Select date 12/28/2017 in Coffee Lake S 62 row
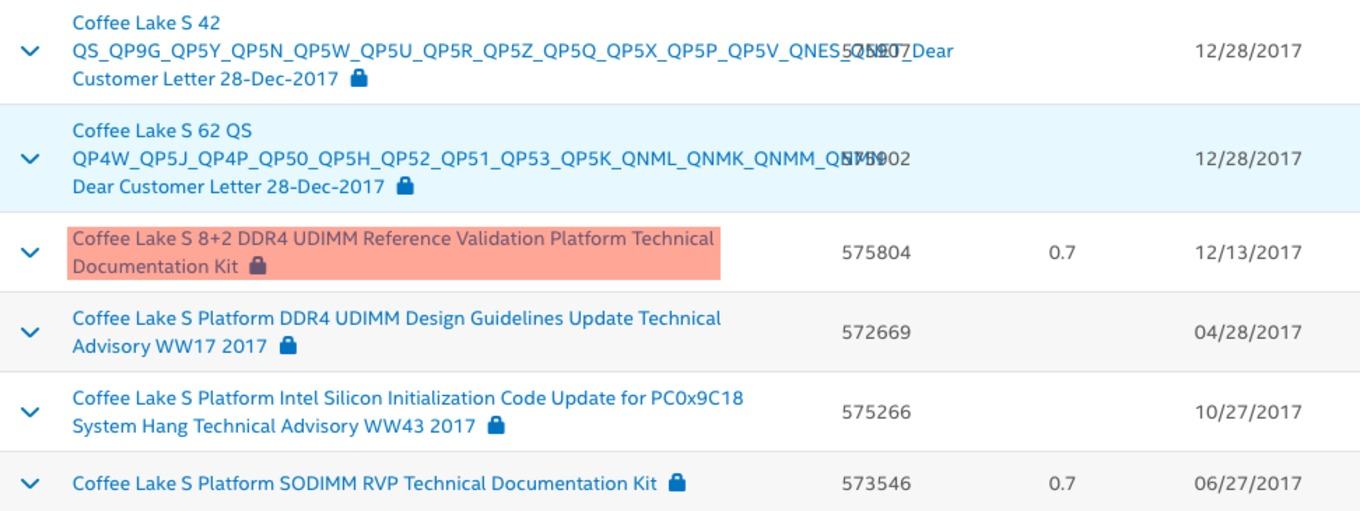Viewport: 1360px width, 511px height. (x=1248, y=158)
